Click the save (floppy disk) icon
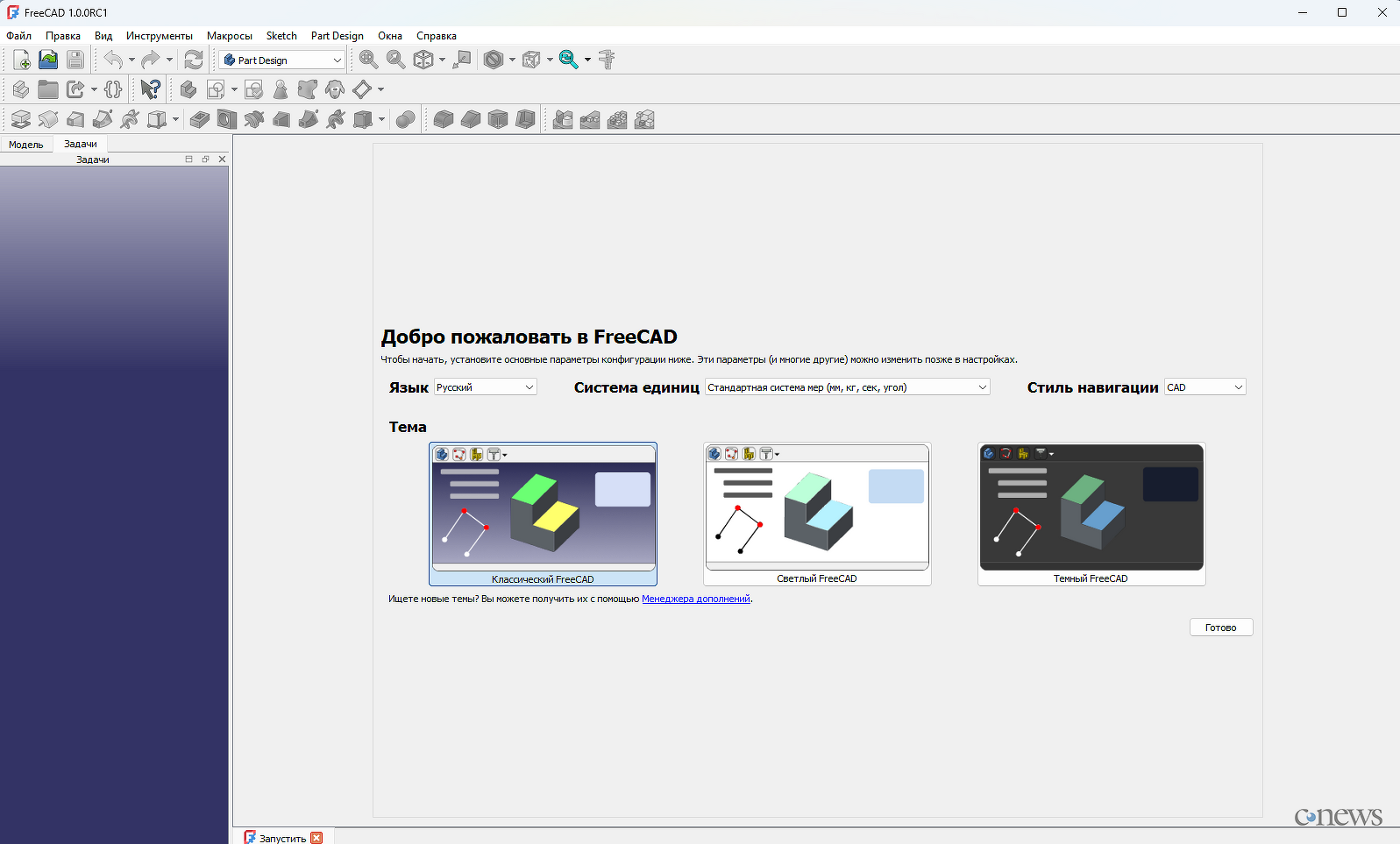 (75, 60)
